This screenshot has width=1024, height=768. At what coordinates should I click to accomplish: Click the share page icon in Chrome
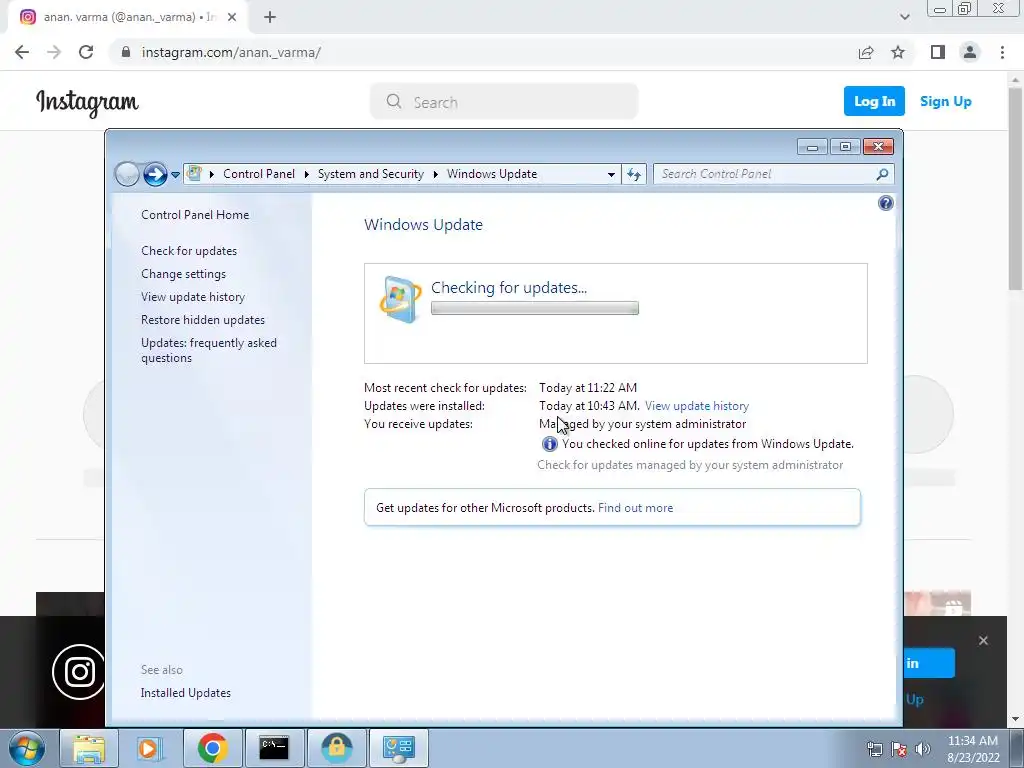pos(866,52)
